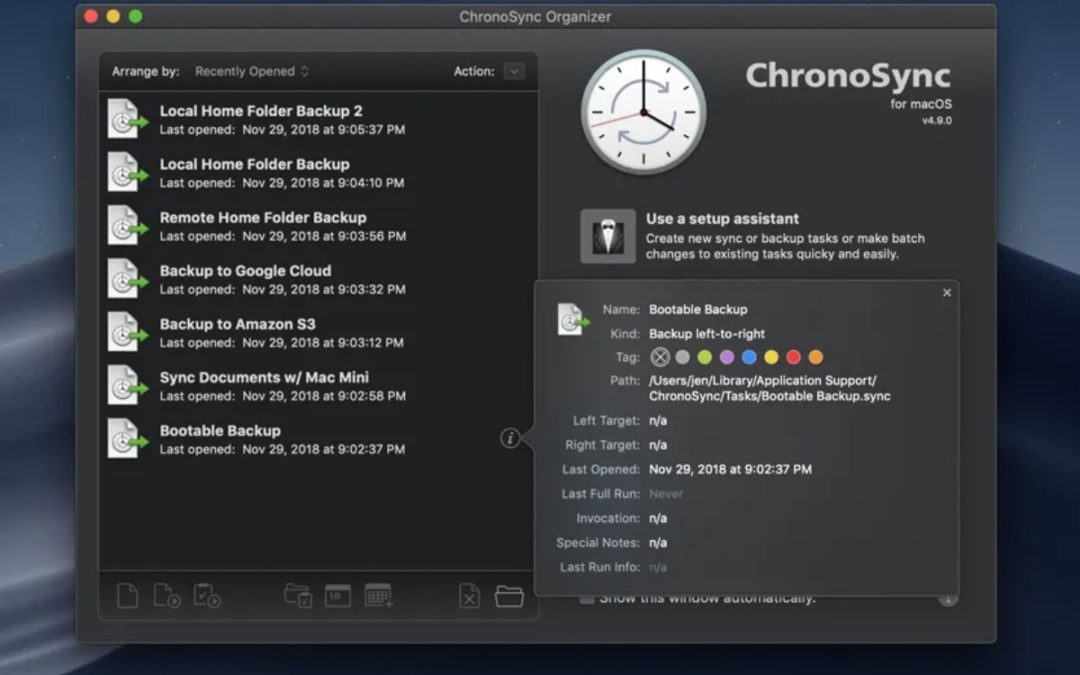The width and height of the screenshot is (1080, 675).
Task: Apply the green tag color
Action: 705,357
